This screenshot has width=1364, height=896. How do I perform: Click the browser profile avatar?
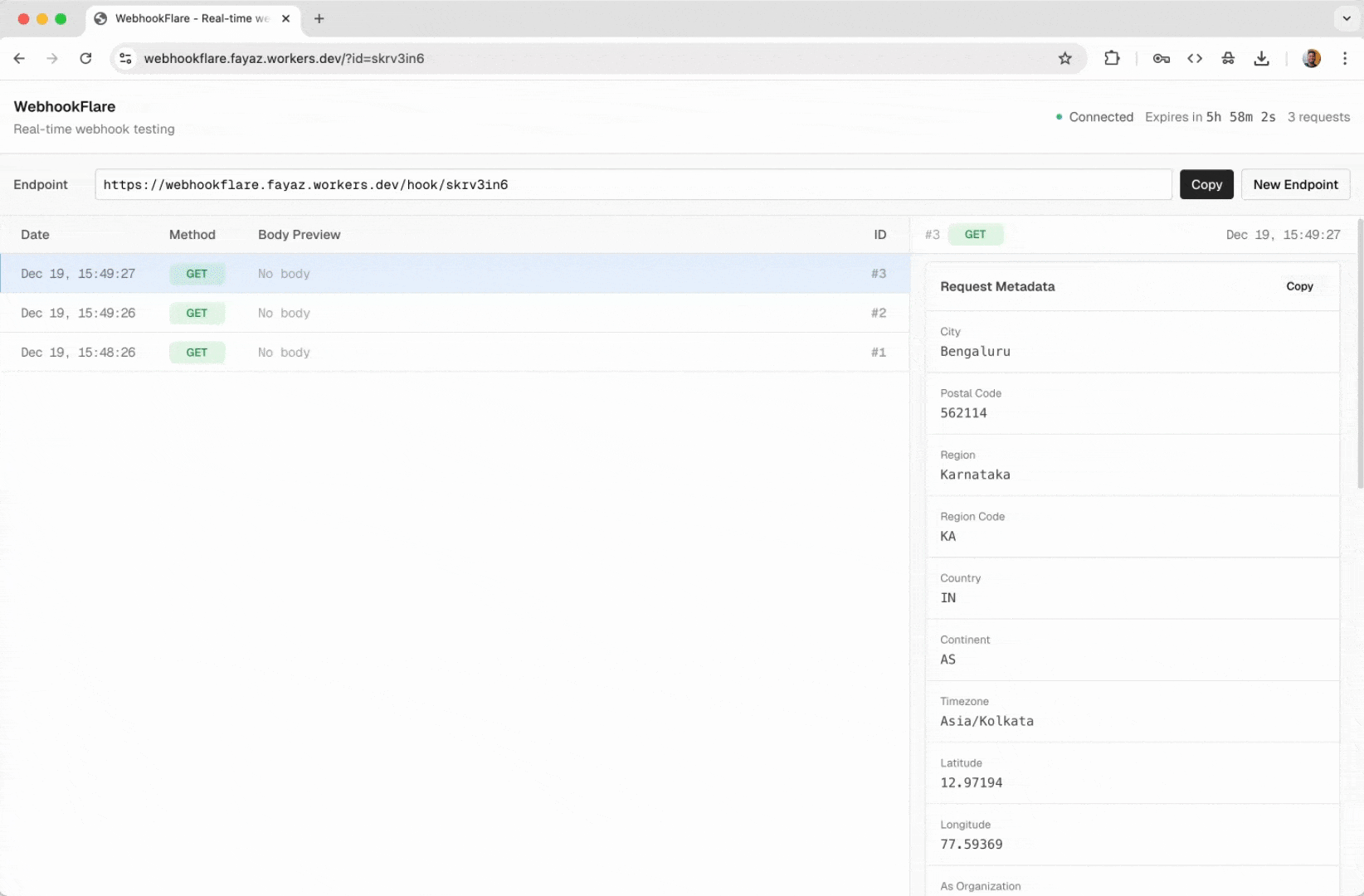1311,58
